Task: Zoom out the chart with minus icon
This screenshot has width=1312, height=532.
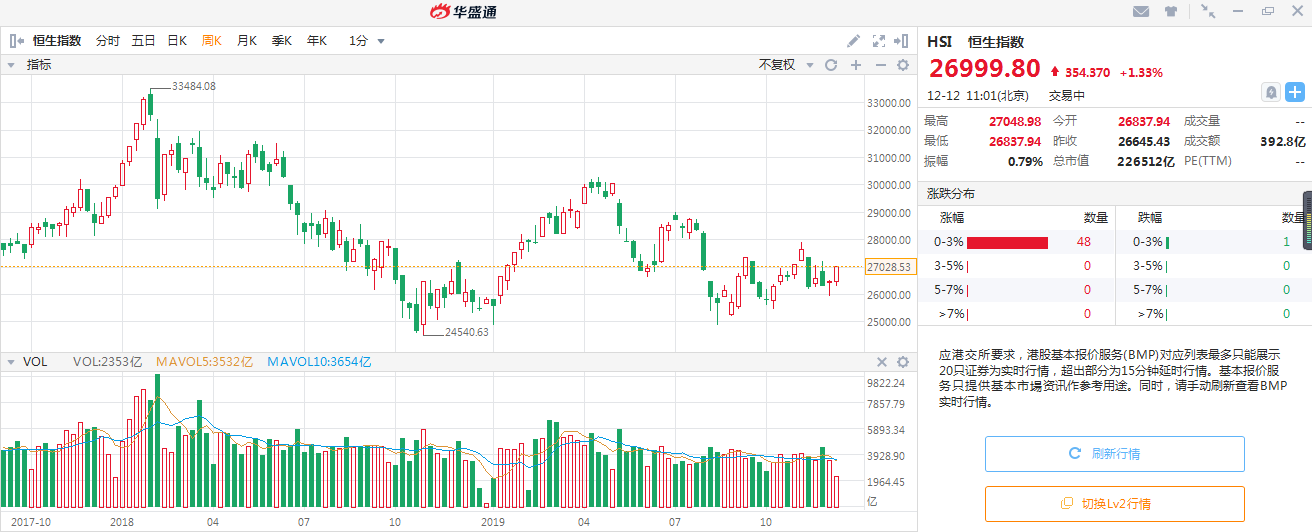Action: [x=880, y=65]
